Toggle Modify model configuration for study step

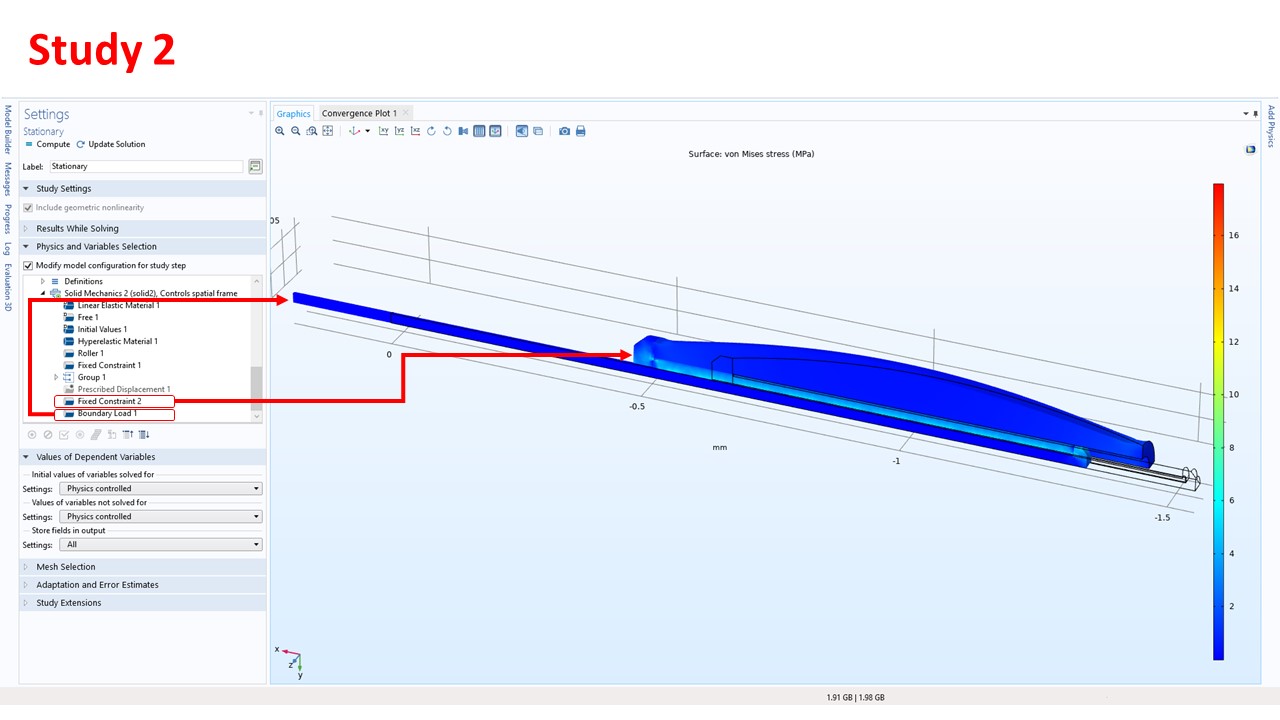point(28,265)
